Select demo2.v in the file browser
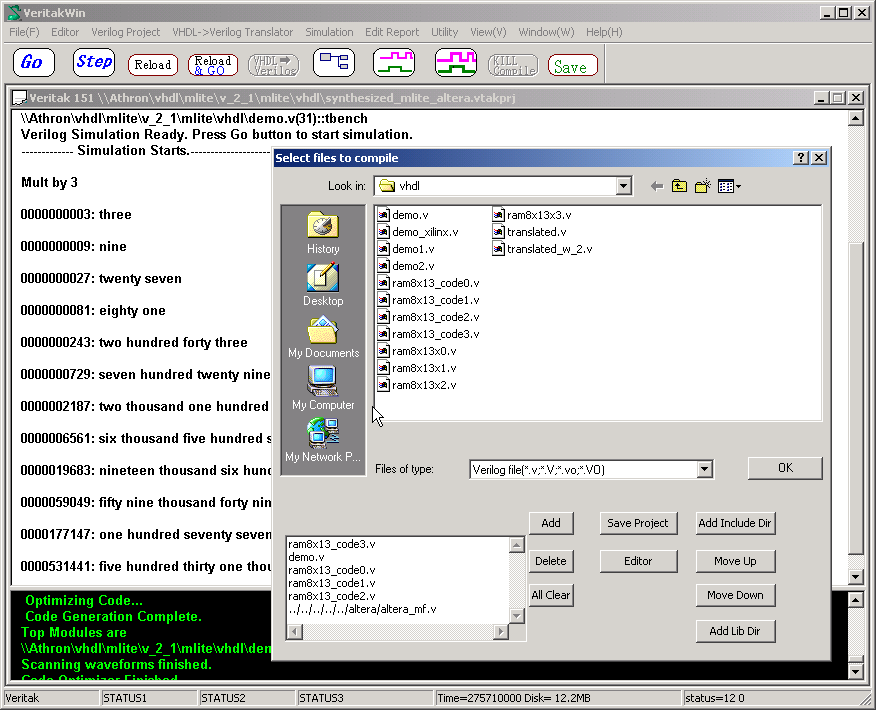The height and width of the screenshot is (710, 876). tap(406, 266)
